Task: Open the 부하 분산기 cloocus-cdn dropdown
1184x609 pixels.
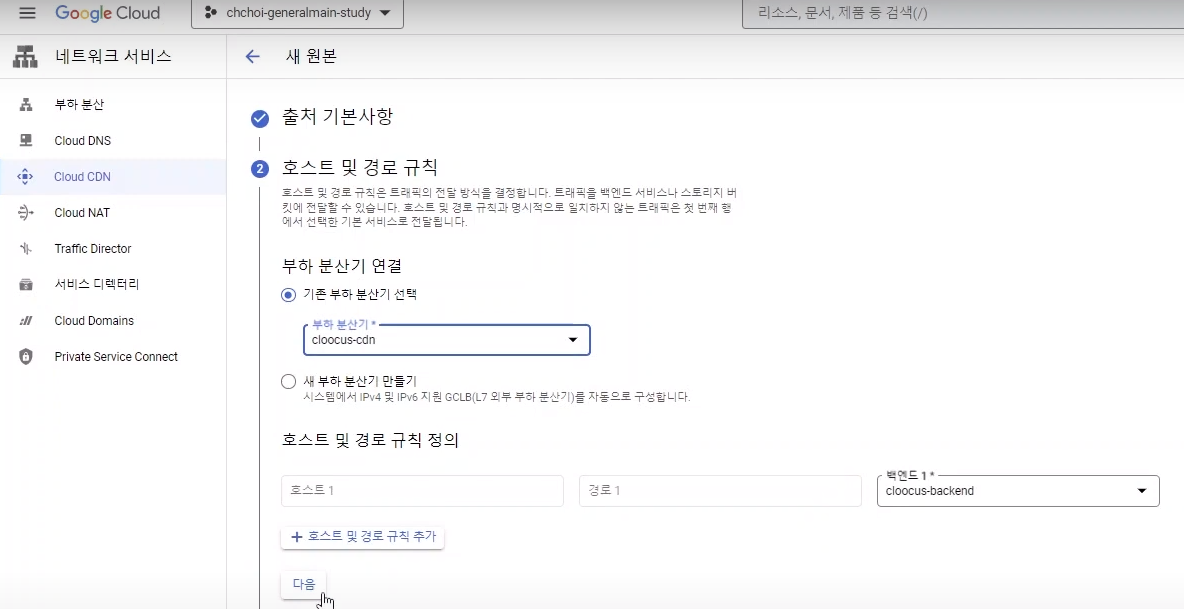Action: (x=446, y=340)
